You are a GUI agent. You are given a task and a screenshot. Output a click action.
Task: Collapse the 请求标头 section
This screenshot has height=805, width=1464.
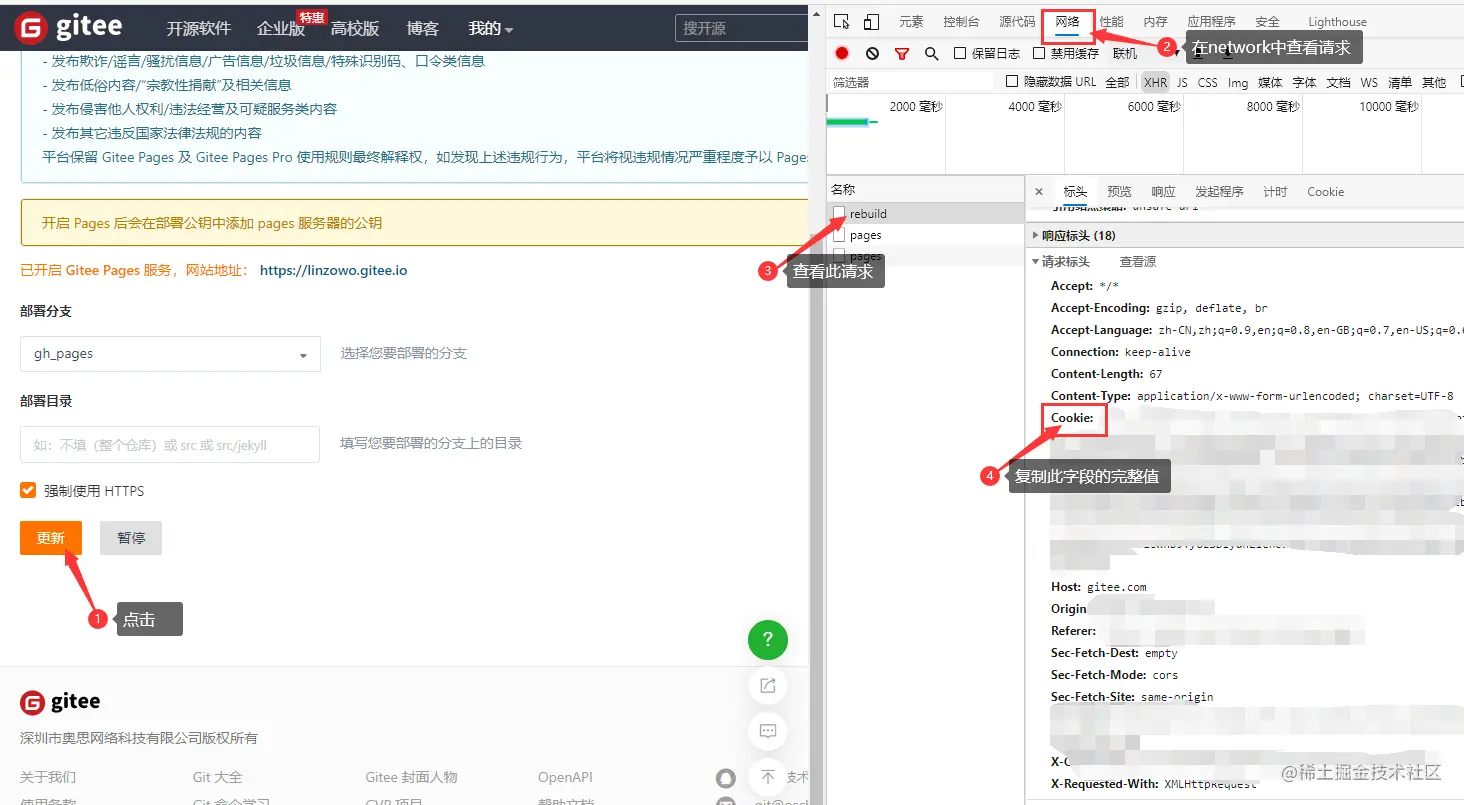click(1062, 262)
